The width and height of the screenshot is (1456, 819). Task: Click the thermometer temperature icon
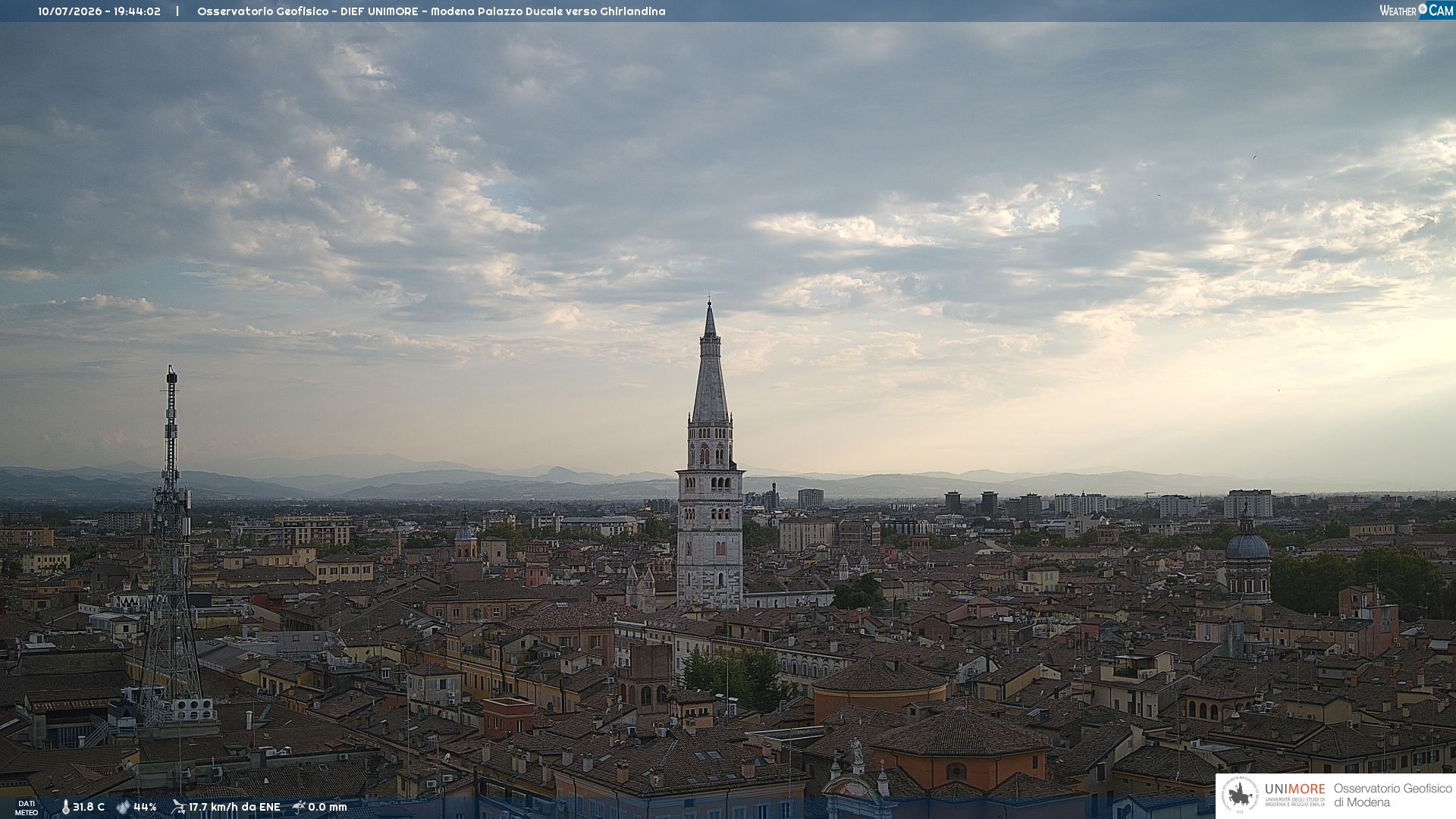coord(65,807)
